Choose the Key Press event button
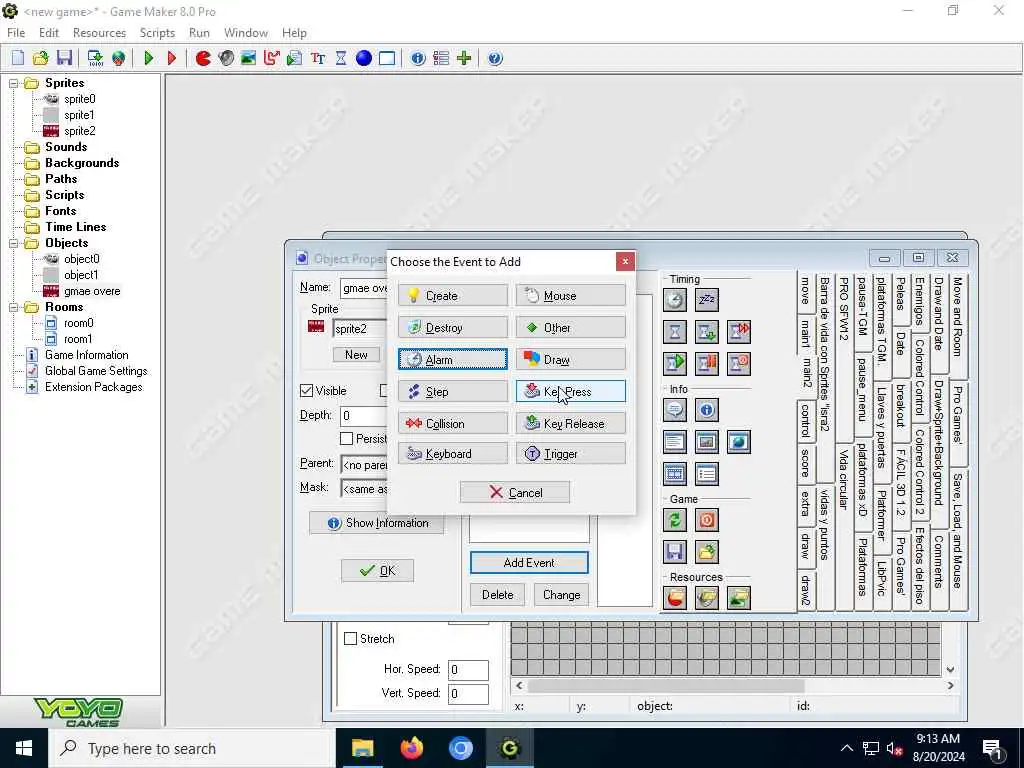Viewport: 1024px width, 768px height. point(571,391)
